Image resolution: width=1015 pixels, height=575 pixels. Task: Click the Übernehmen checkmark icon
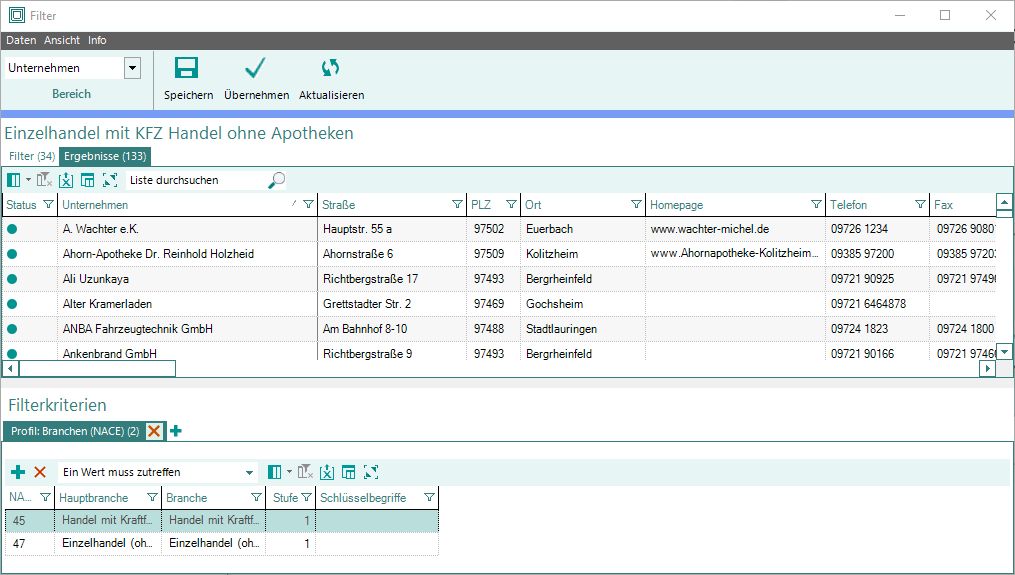point(256,68)
